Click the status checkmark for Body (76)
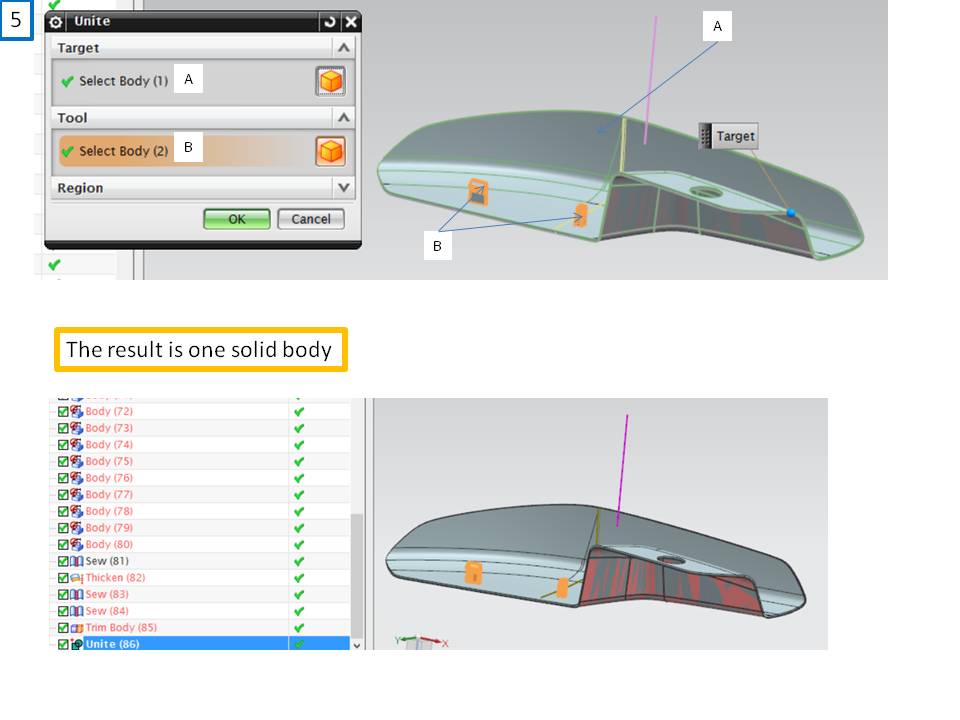 [x=299, y=478]
